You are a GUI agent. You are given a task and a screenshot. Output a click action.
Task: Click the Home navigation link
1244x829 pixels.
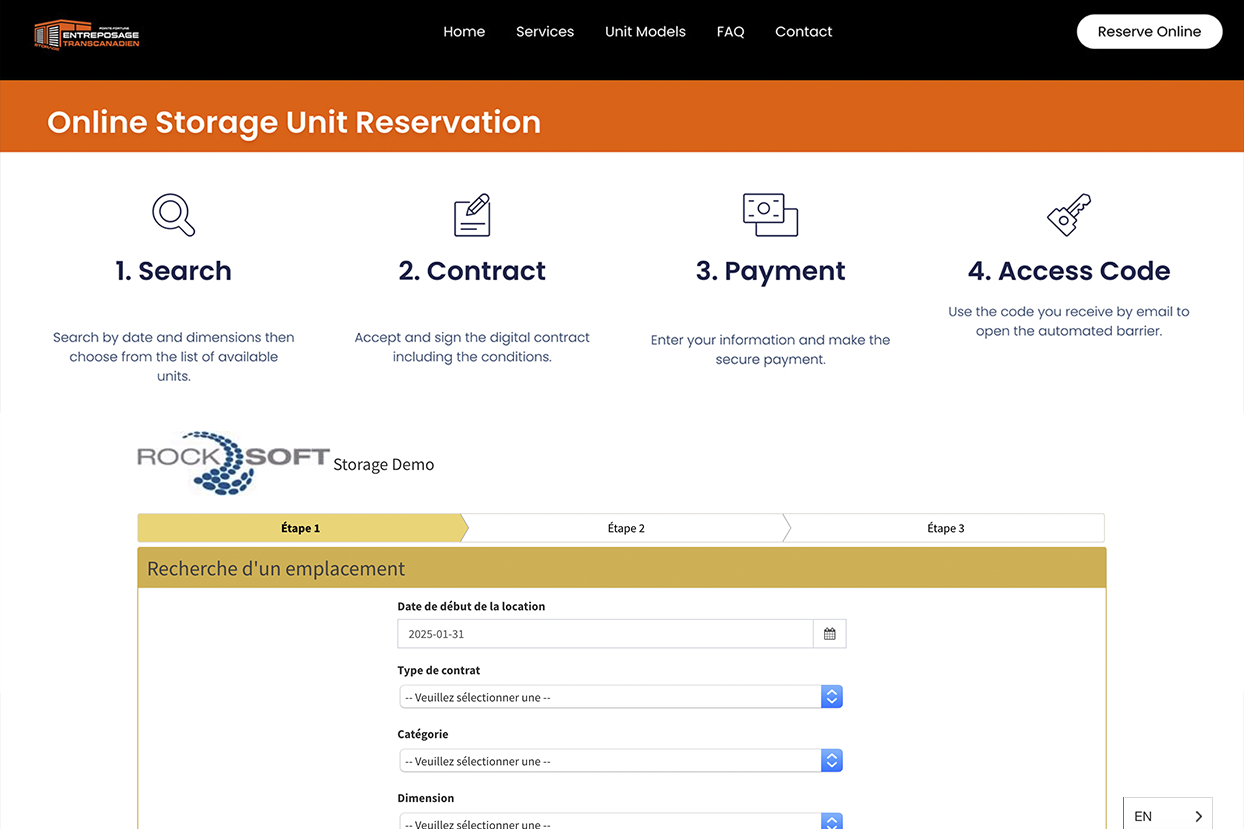point(463,31)
